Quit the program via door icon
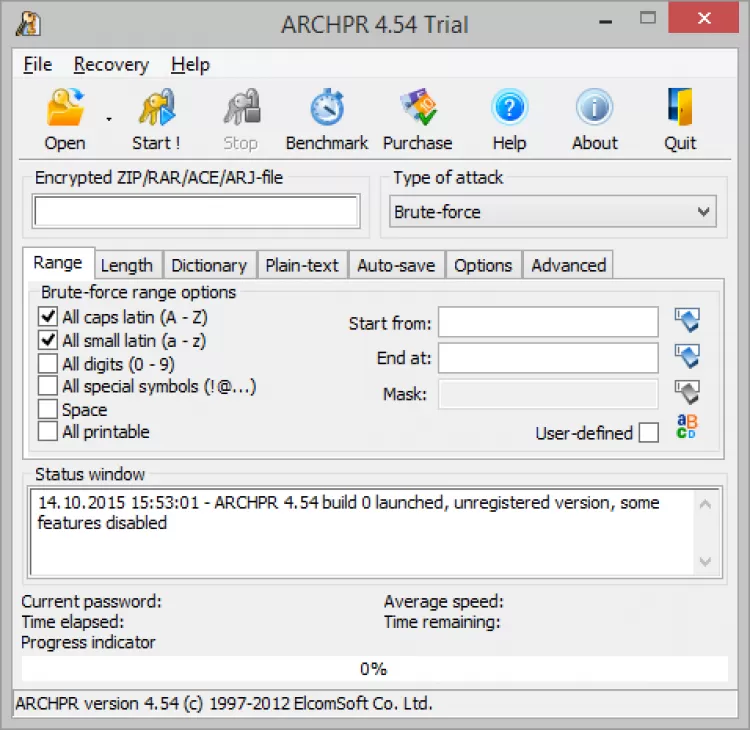The image size is (750, 730). [680, 107]
